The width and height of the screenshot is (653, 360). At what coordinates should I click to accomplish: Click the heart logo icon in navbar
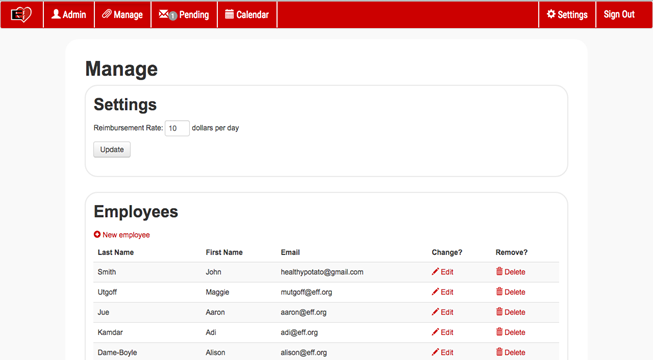21,15
